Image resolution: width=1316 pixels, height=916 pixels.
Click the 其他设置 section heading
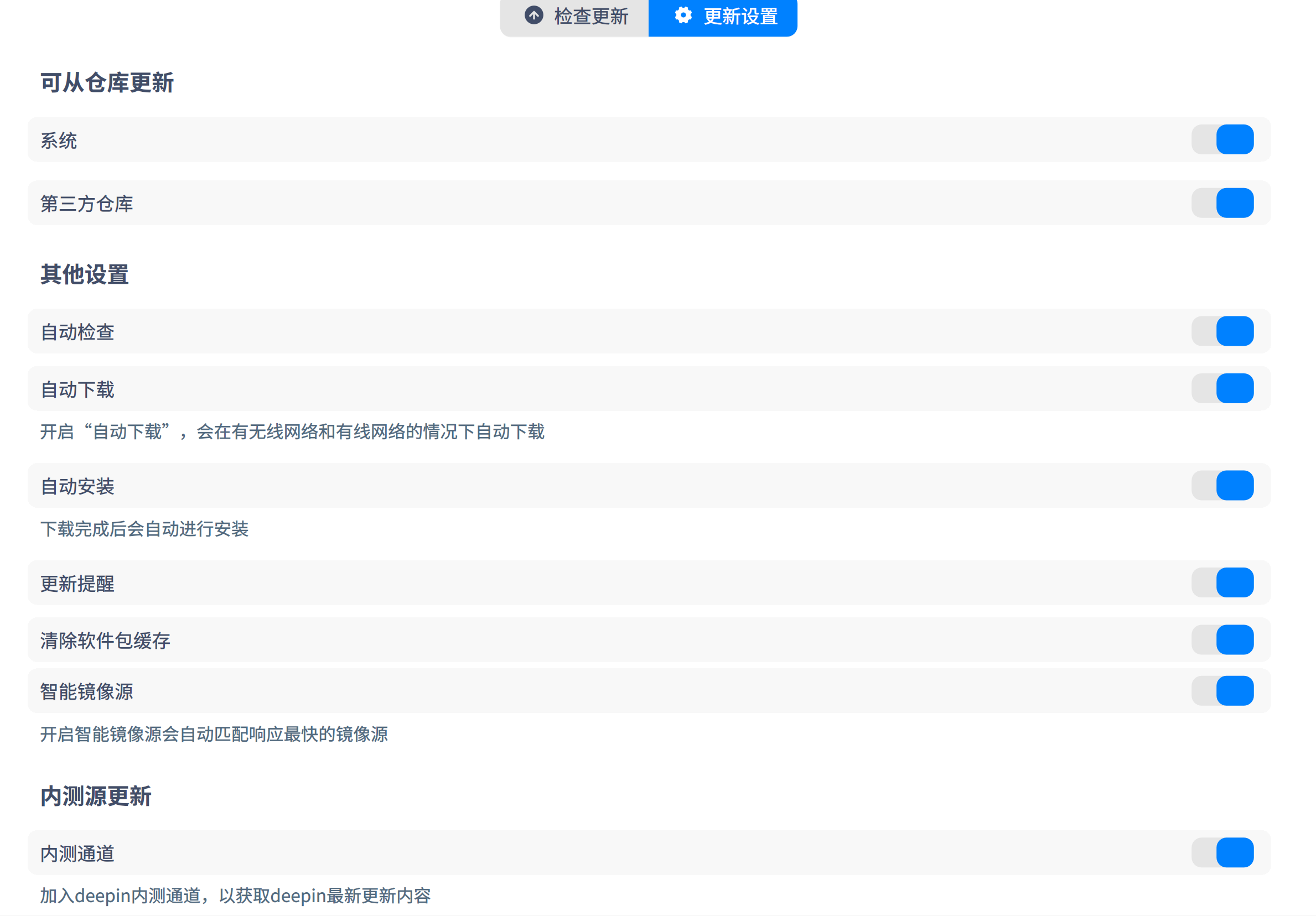(84, 274)
